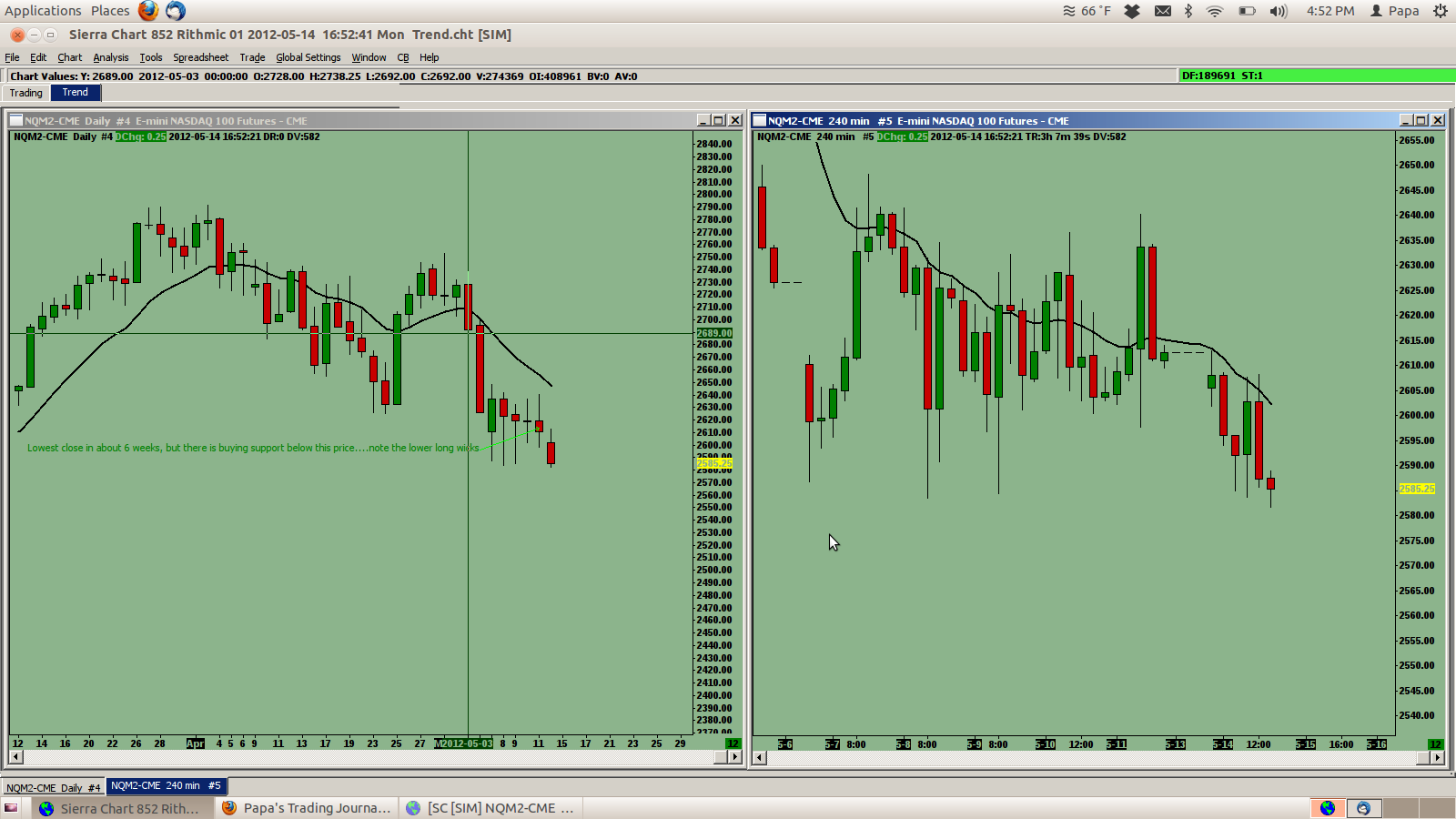1456x819 pixels.
Task: Click the green 12 box in 240 min chart corner
Action: click(1436, 744)
